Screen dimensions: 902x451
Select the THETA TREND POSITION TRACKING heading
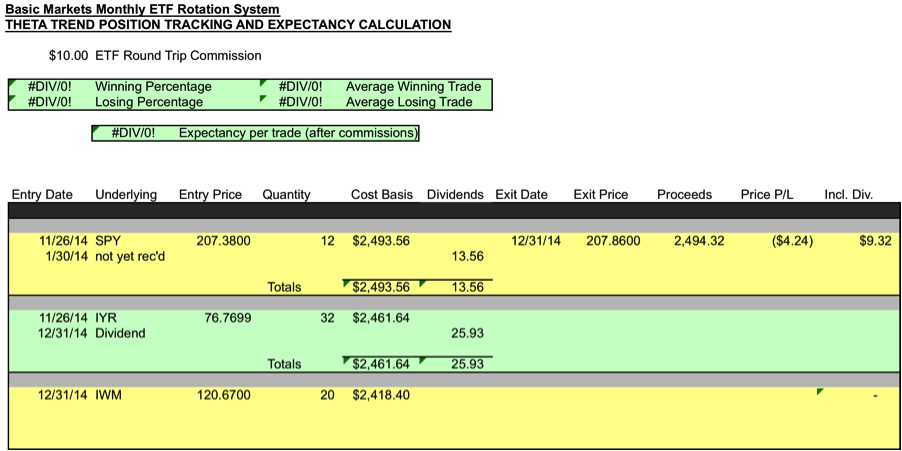click(x=228, y=25)
